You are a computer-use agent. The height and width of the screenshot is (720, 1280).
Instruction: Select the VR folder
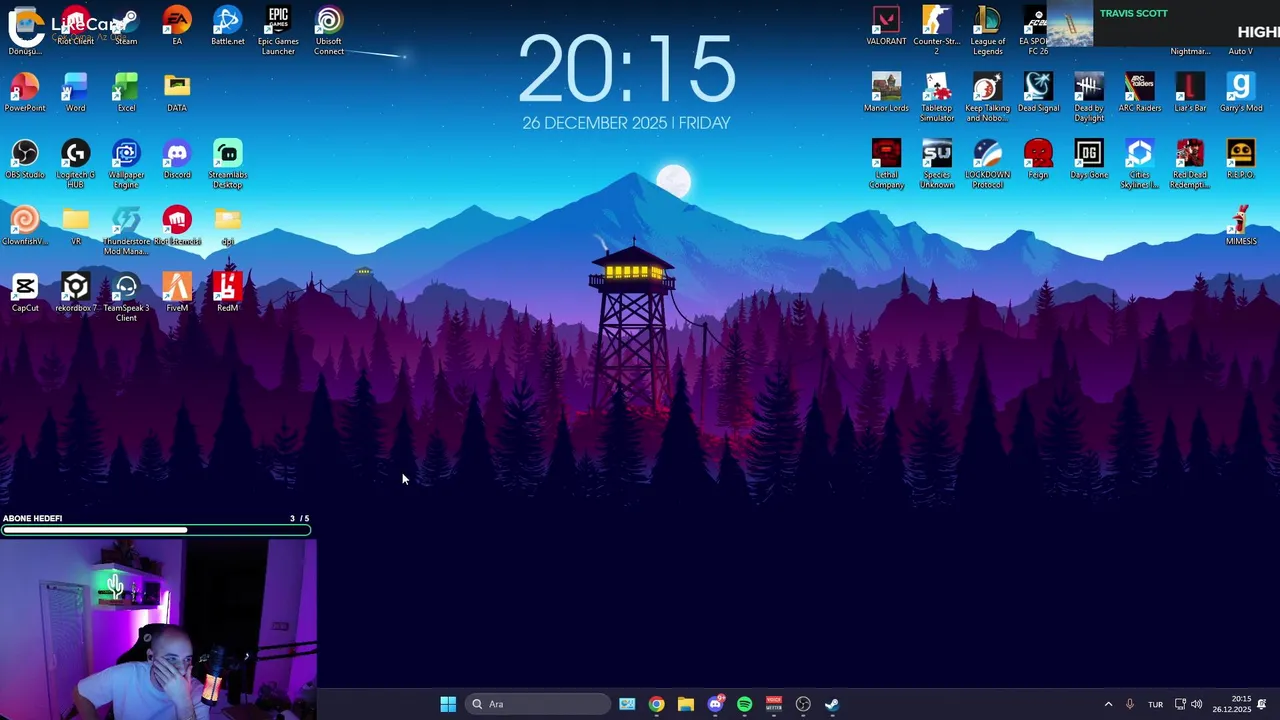coord(76,226)
